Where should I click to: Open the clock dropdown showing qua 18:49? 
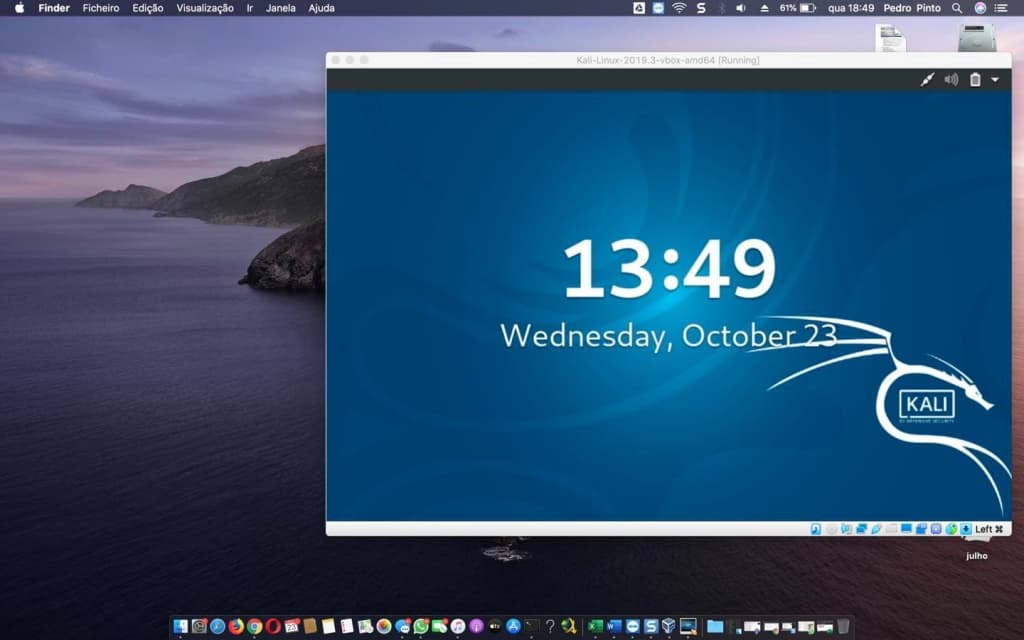(849, 8)
